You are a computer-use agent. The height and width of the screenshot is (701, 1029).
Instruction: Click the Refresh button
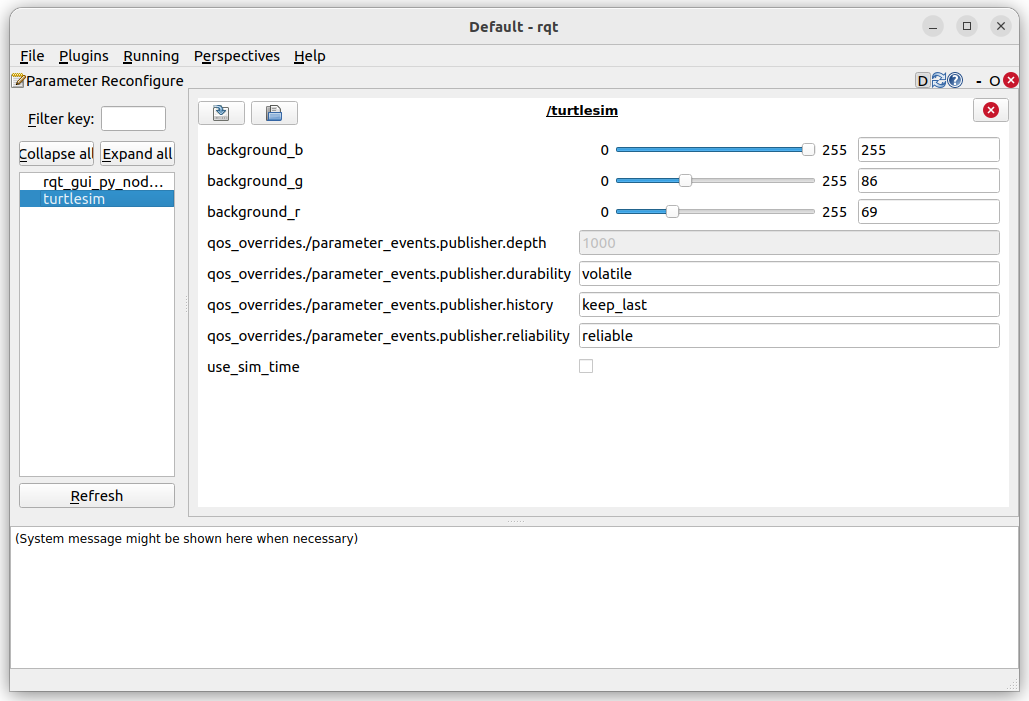pyautogui.click(x=96, y=496)
